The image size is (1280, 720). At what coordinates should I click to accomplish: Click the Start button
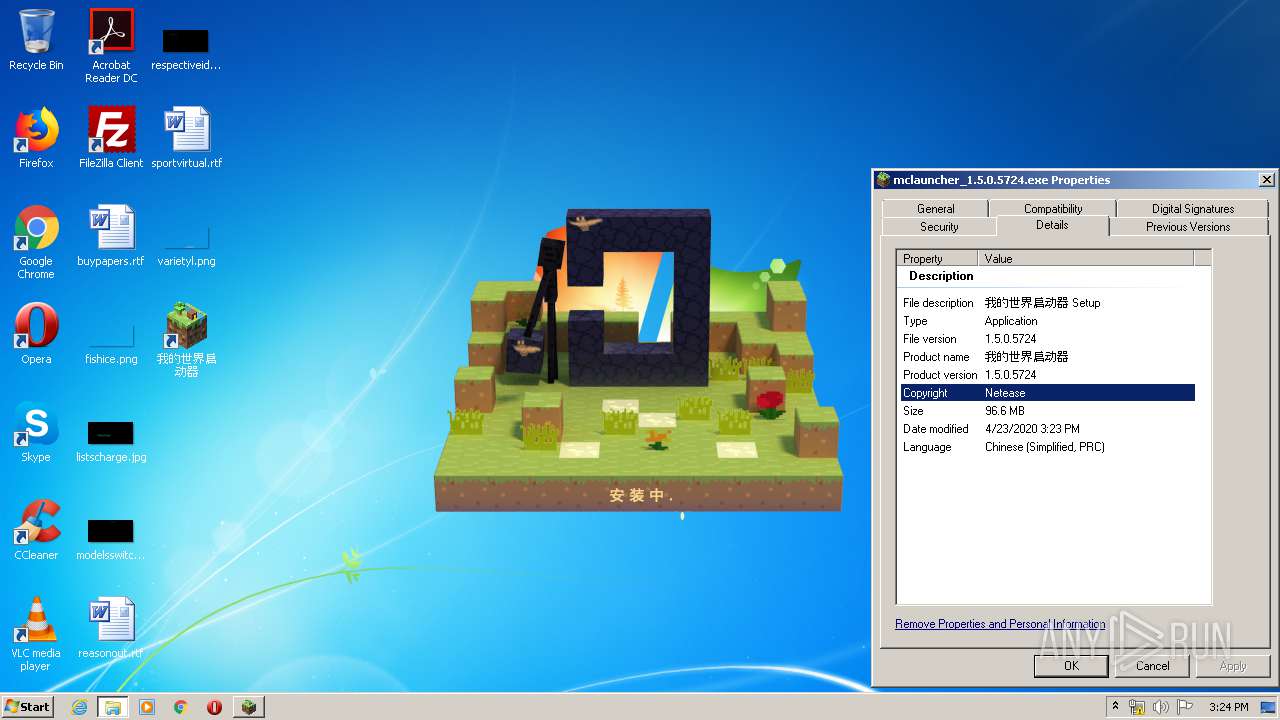(x=28, y=707)
